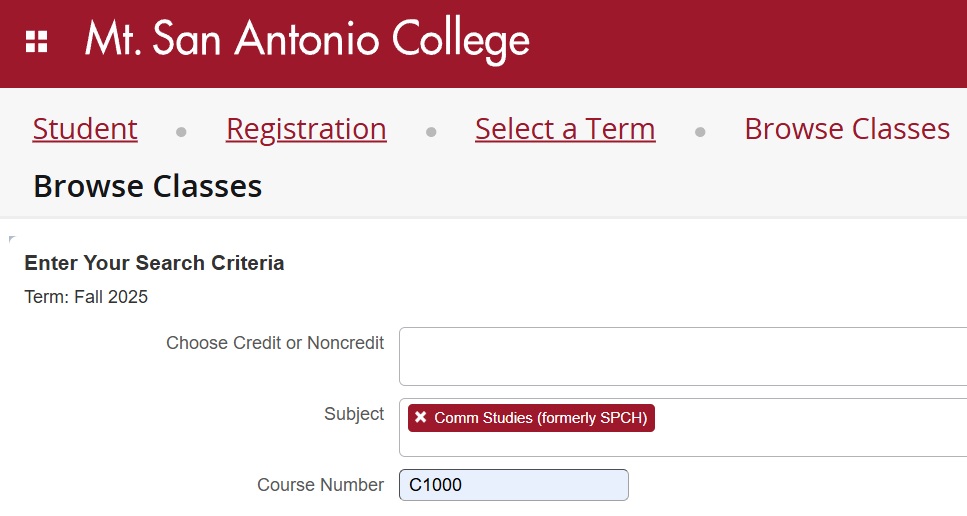Click the Enter Your Search Criteria heading

[154, 263]
